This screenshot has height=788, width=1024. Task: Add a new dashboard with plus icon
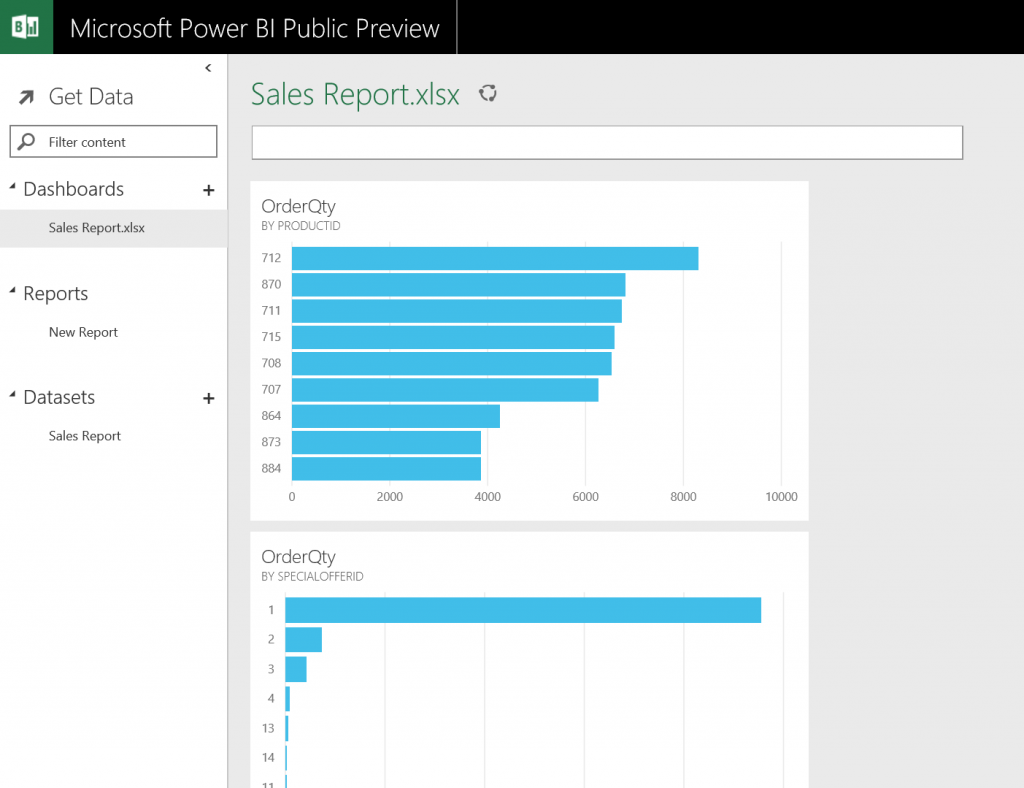(x=208, y=190)
